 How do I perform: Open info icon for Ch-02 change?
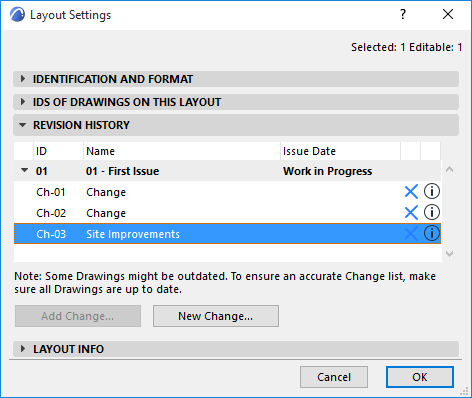pos(432,212)
